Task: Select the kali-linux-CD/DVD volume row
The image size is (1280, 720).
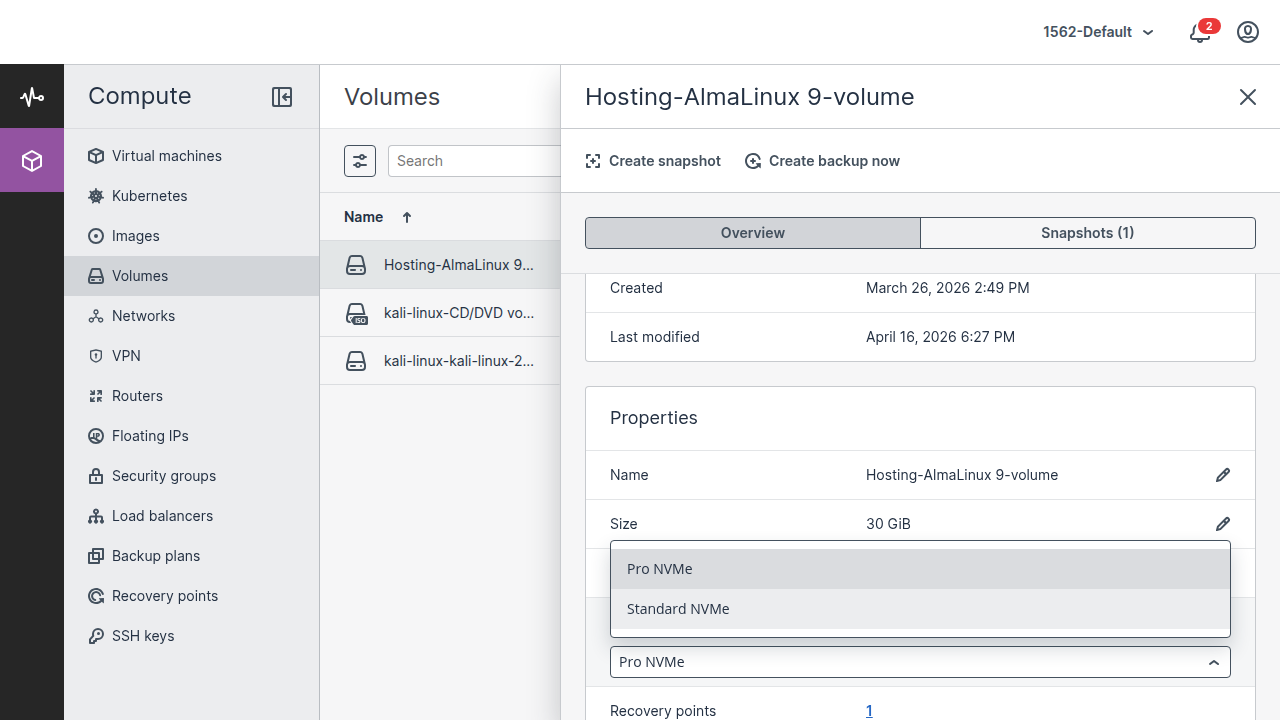Action: pos(440,313)
